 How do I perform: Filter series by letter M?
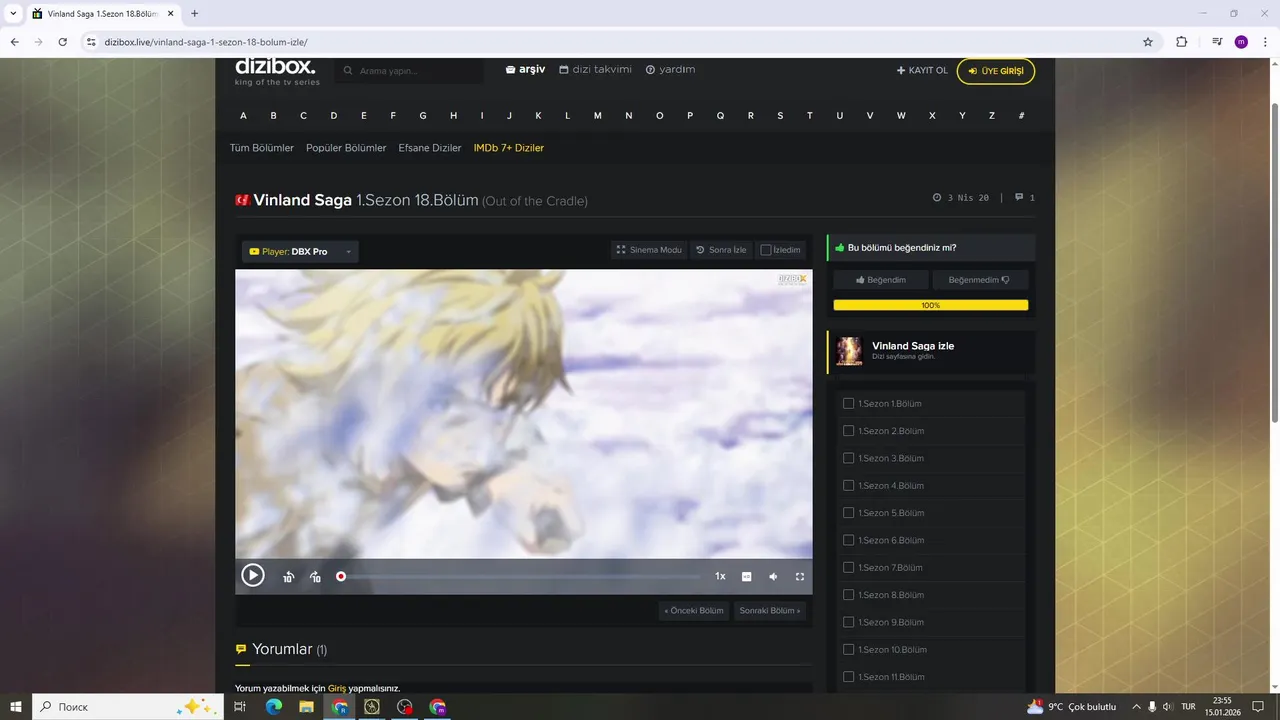598,116
